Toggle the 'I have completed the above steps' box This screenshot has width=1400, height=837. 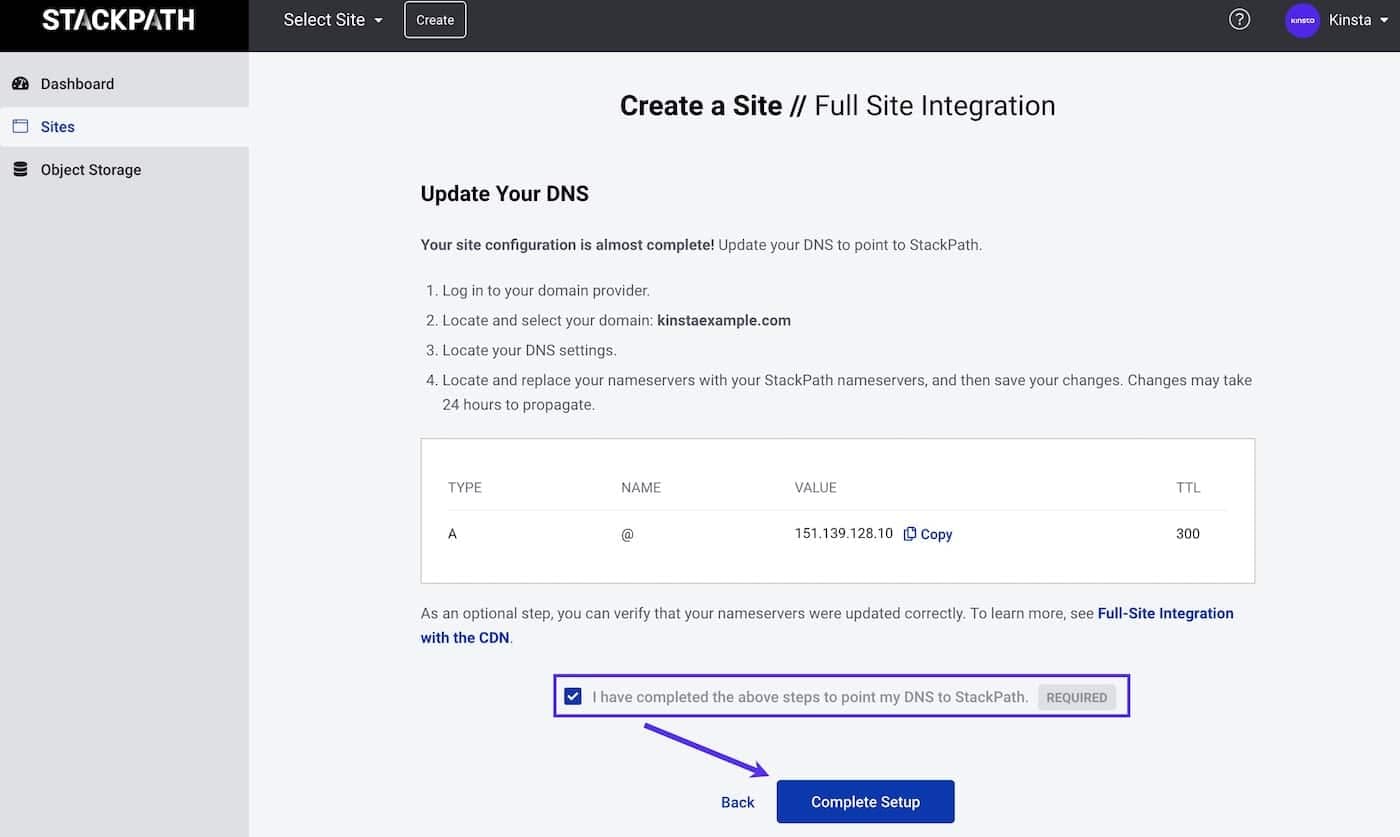[573, 695]
